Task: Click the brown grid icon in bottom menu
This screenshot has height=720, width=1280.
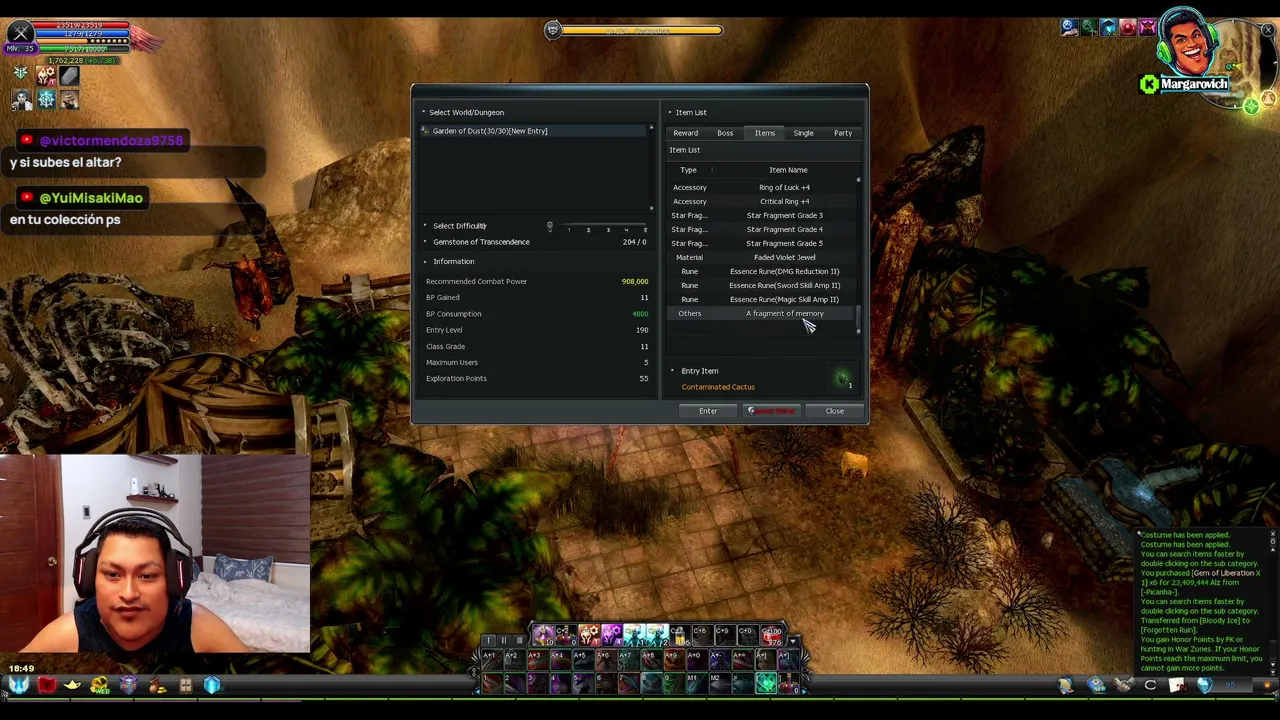Action: 185,686
